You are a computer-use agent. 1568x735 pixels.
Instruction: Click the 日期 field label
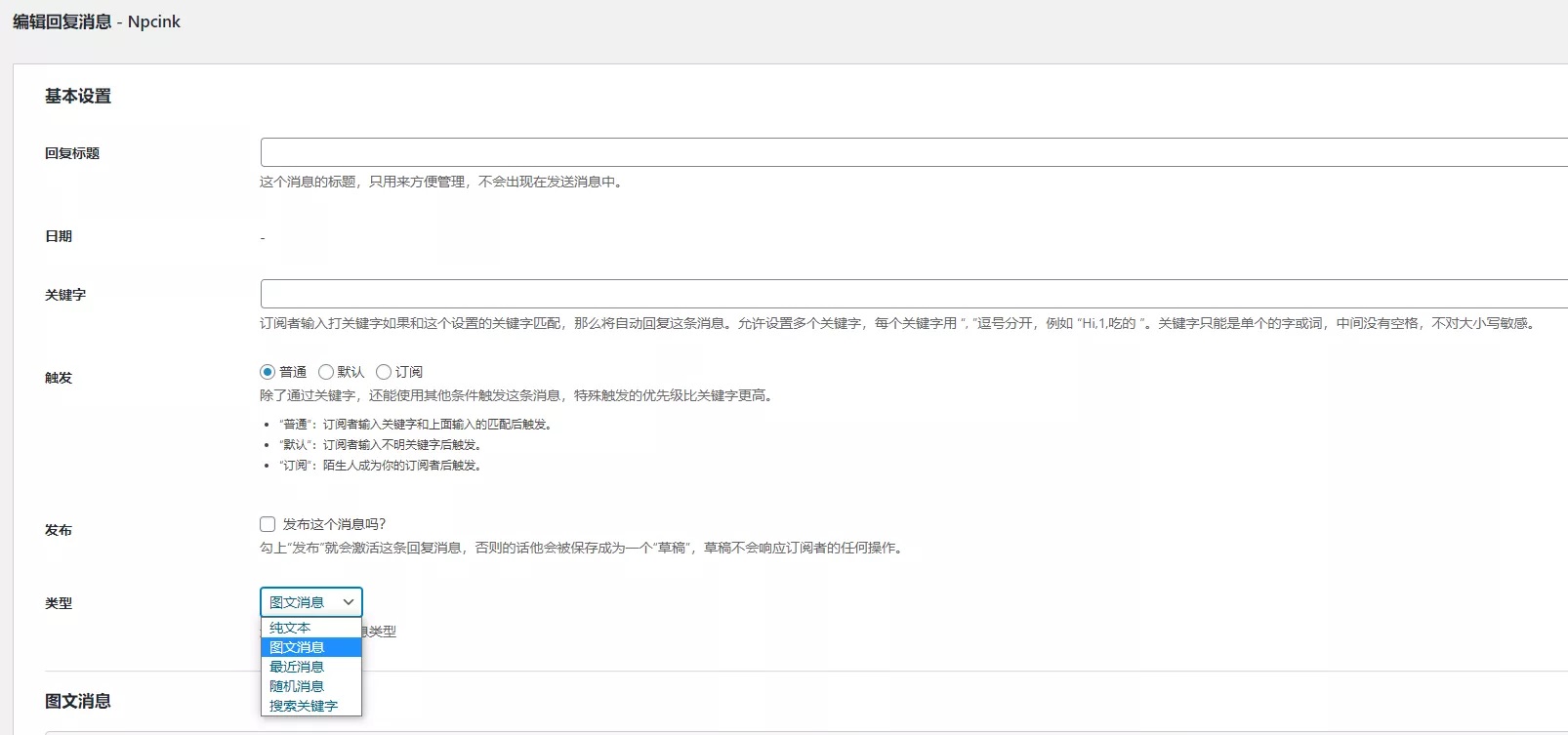click(x=59, y=236)
